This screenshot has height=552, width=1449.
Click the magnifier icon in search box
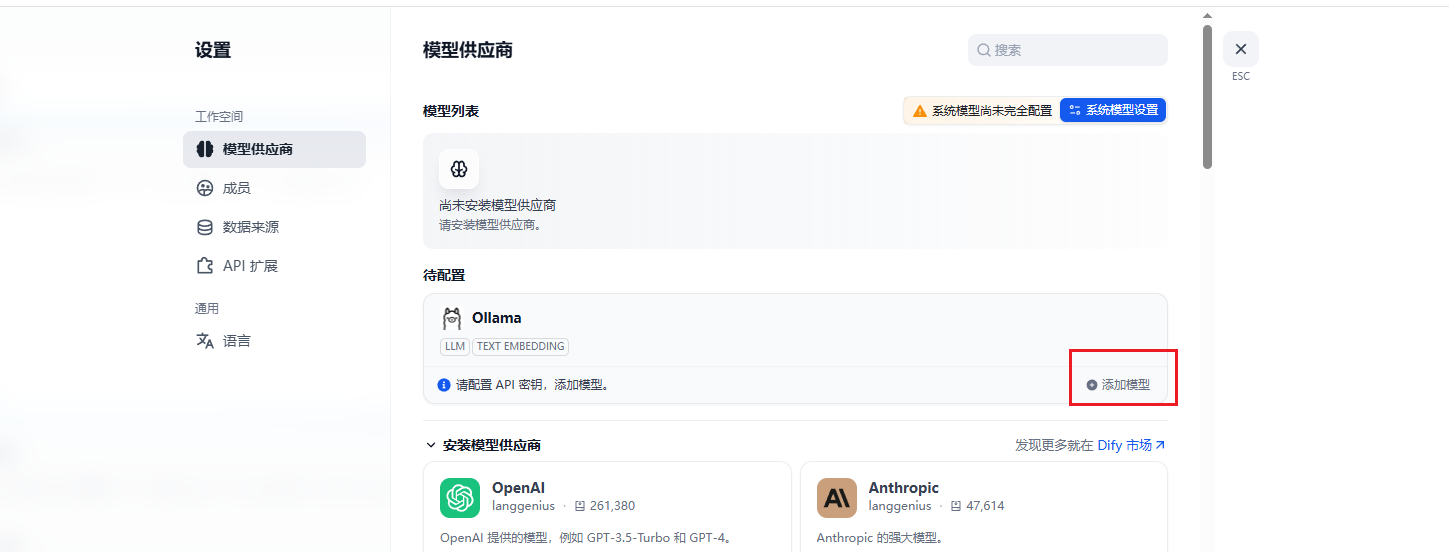[984, 50]
